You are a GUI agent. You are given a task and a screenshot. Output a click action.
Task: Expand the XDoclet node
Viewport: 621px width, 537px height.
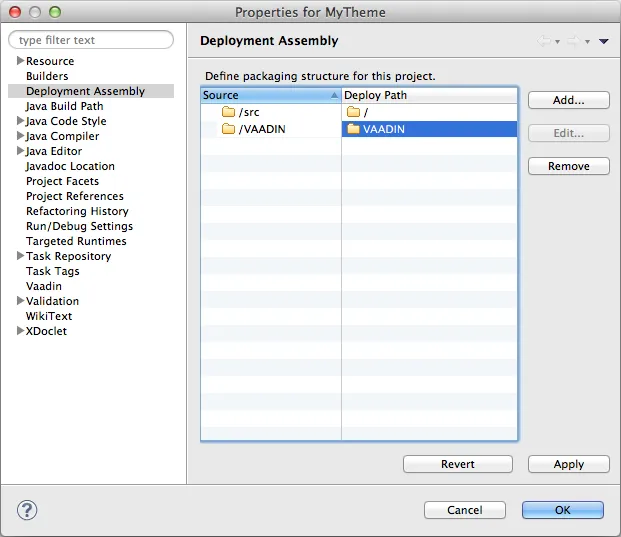[x=20, y=331]
